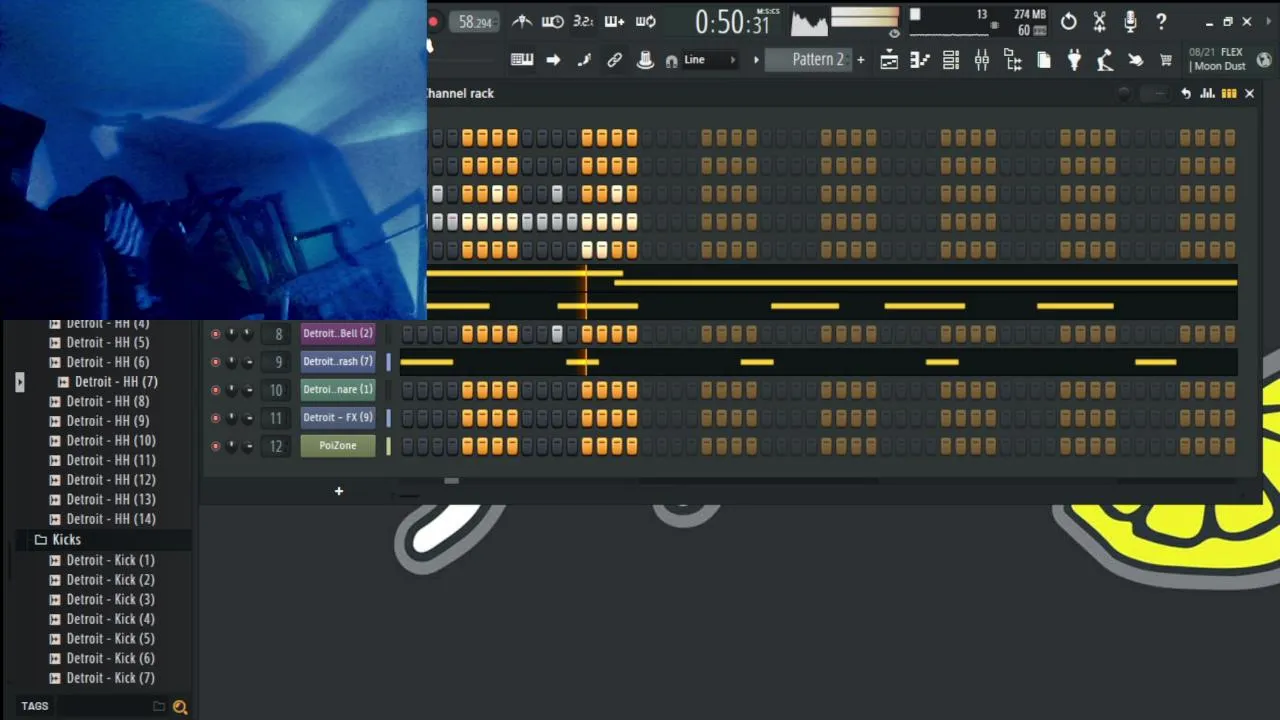Click the folder icon beside TAGS
Image resolution: width=1280 pixels, height=720 pixels.
[158, 706]
